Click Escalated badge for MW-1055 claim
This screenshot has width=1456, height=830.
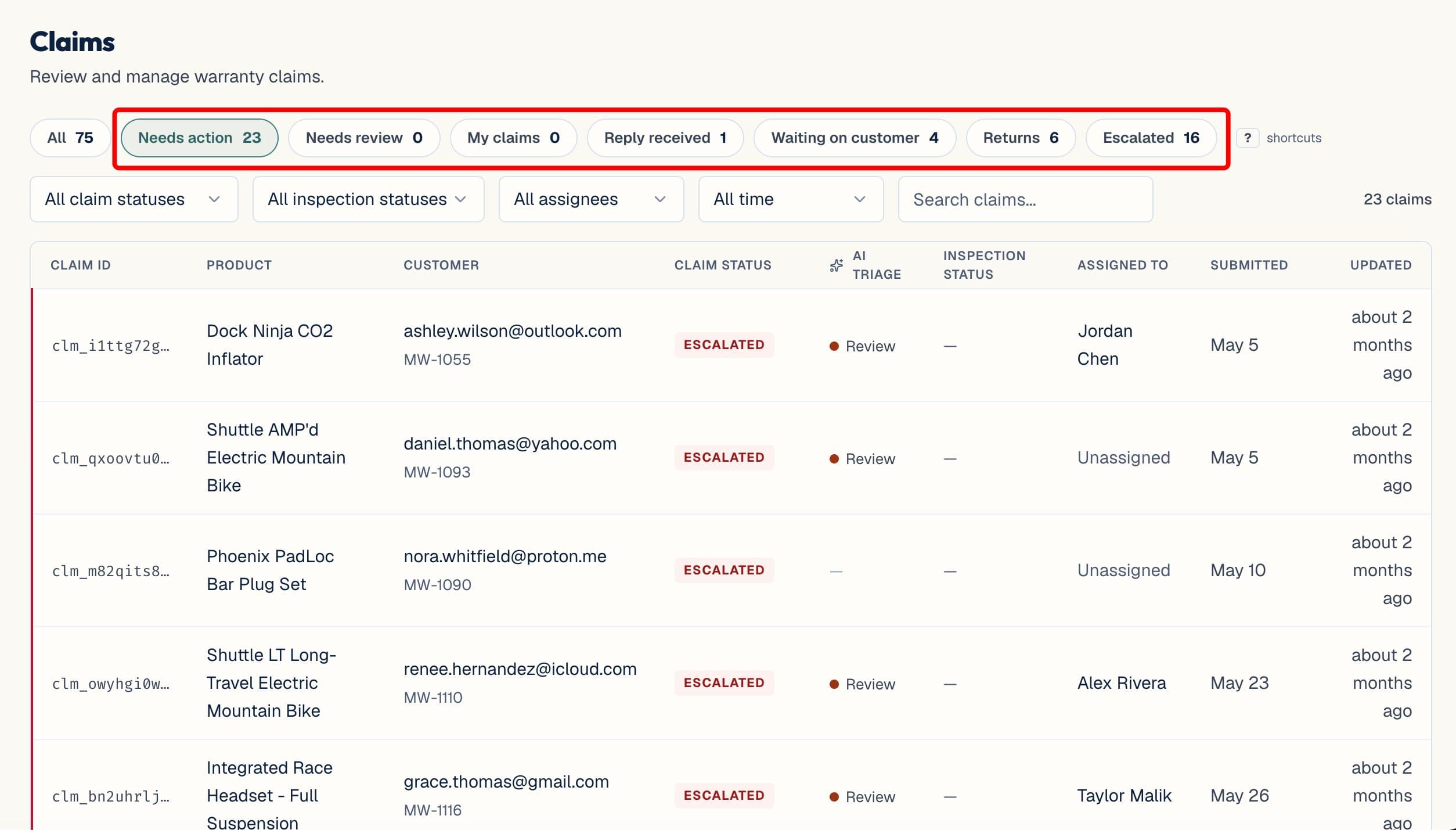[x=724, y=345]
